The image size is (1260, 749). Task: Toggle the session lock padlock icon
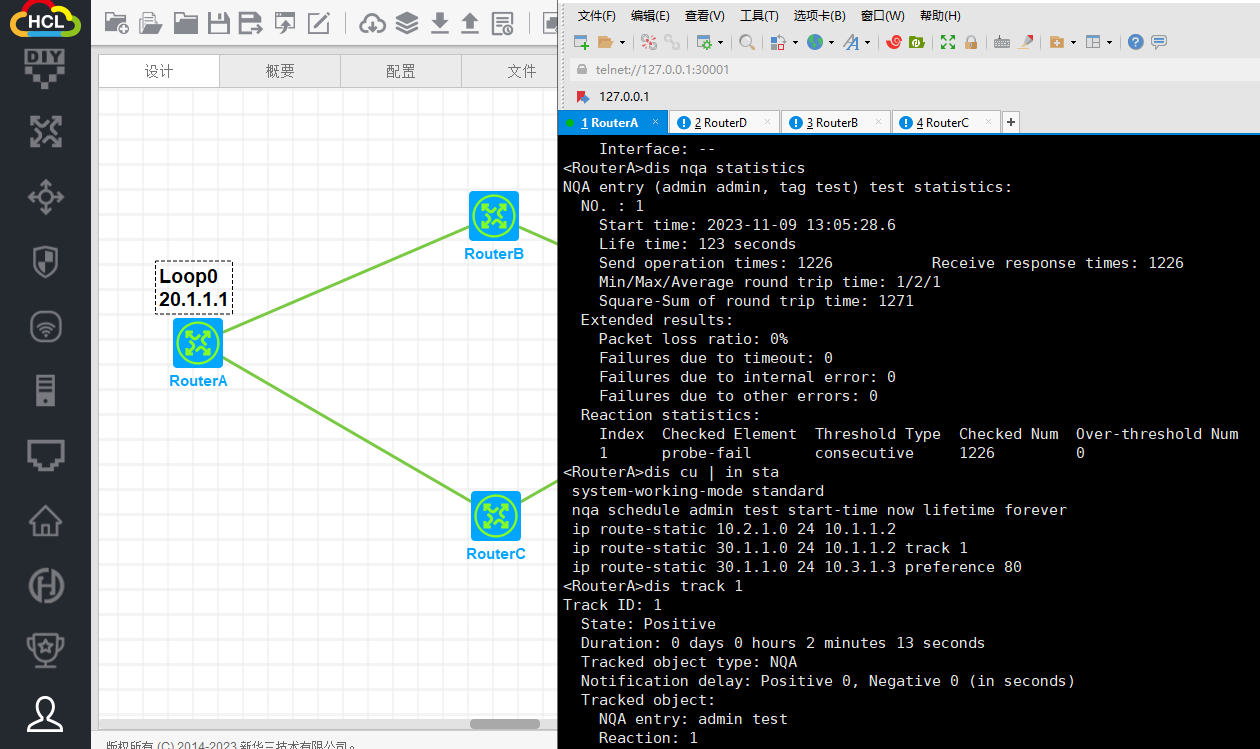click(970, 42)
